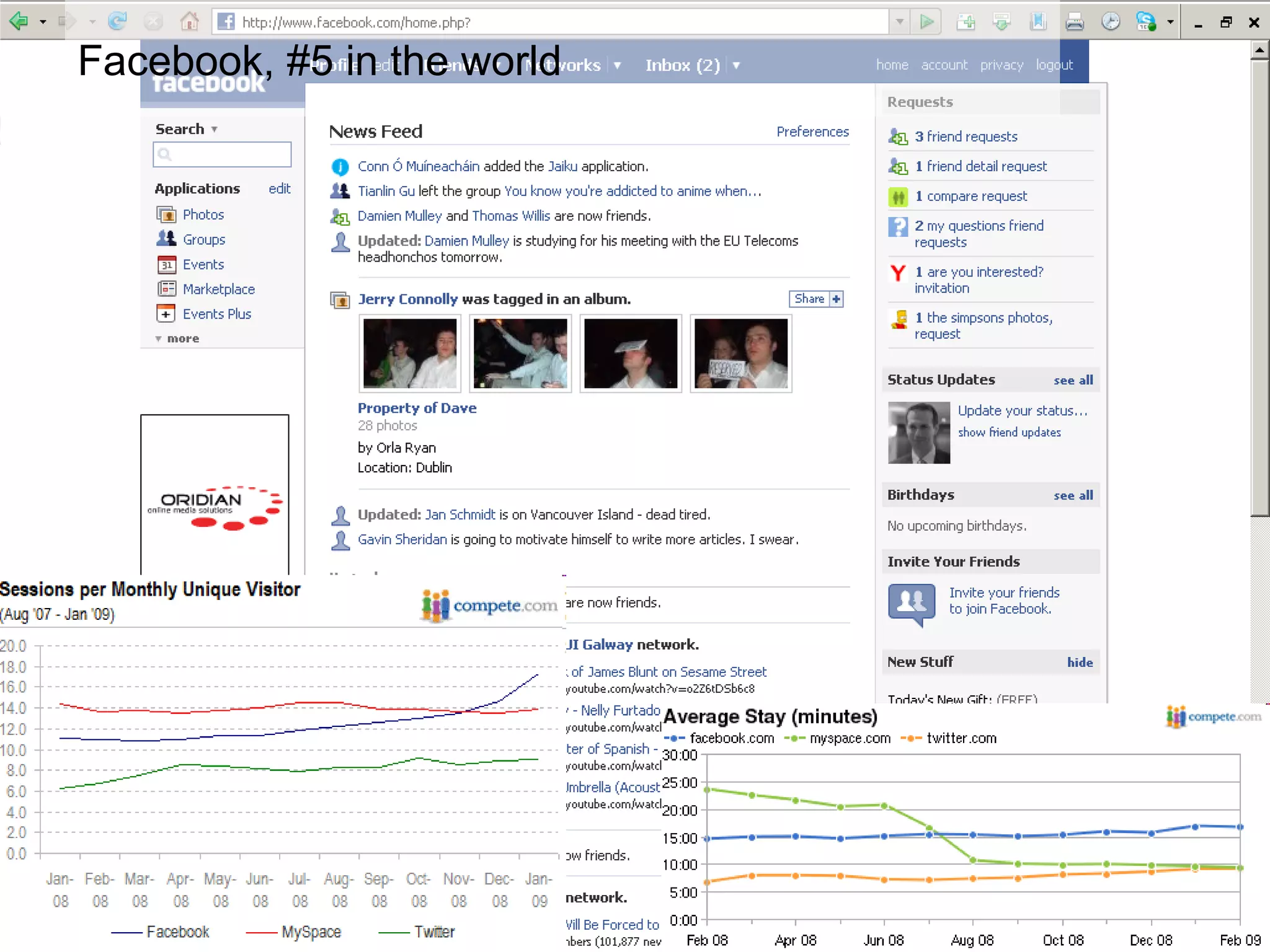Image resolution: width=1270 pixels, height=952 pixels.
Task: Open privacy settings link
Action: click(1001, 65)
